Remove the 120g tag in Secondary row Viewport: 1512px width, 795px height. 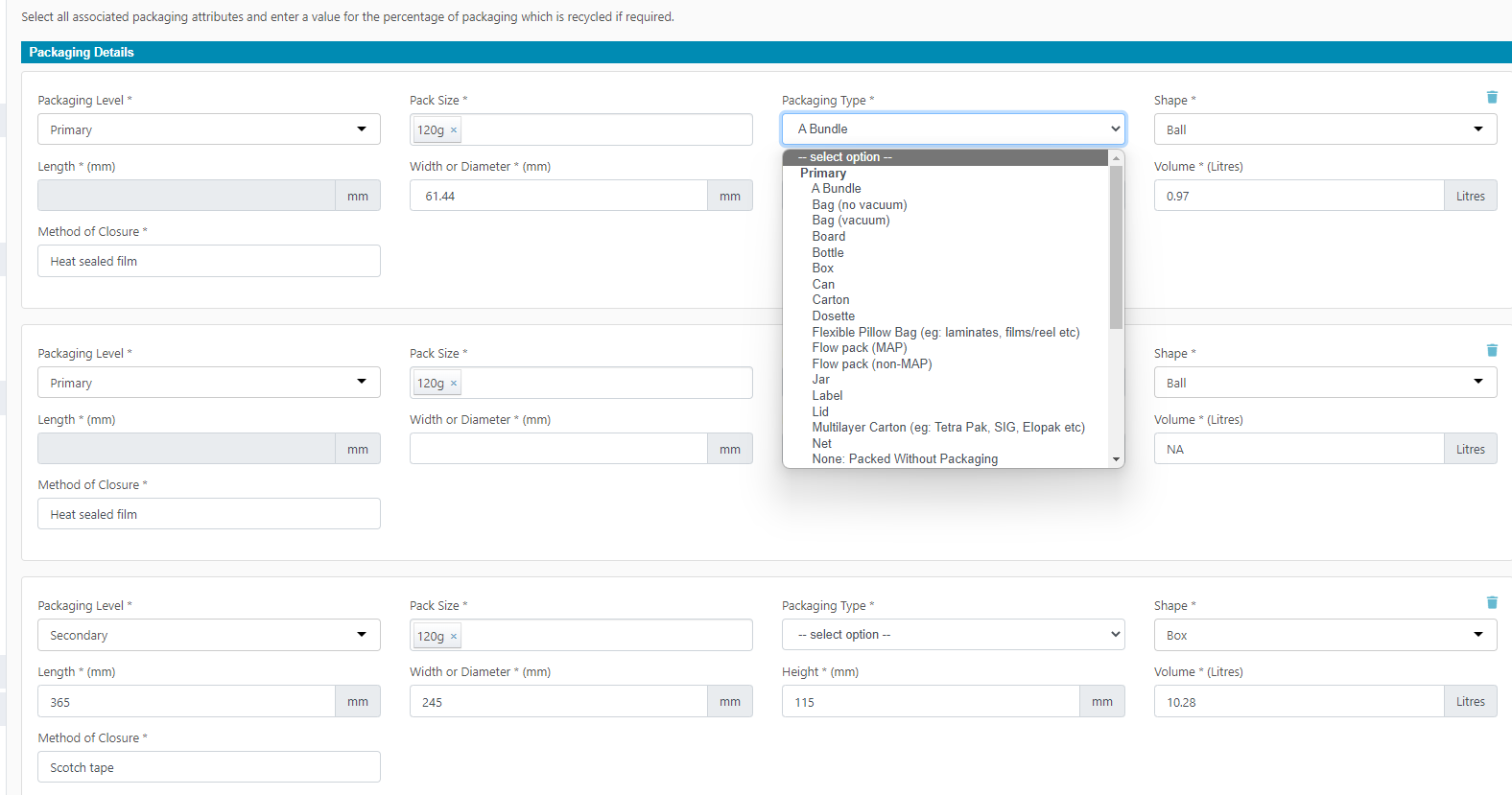[x=454, y=637]
